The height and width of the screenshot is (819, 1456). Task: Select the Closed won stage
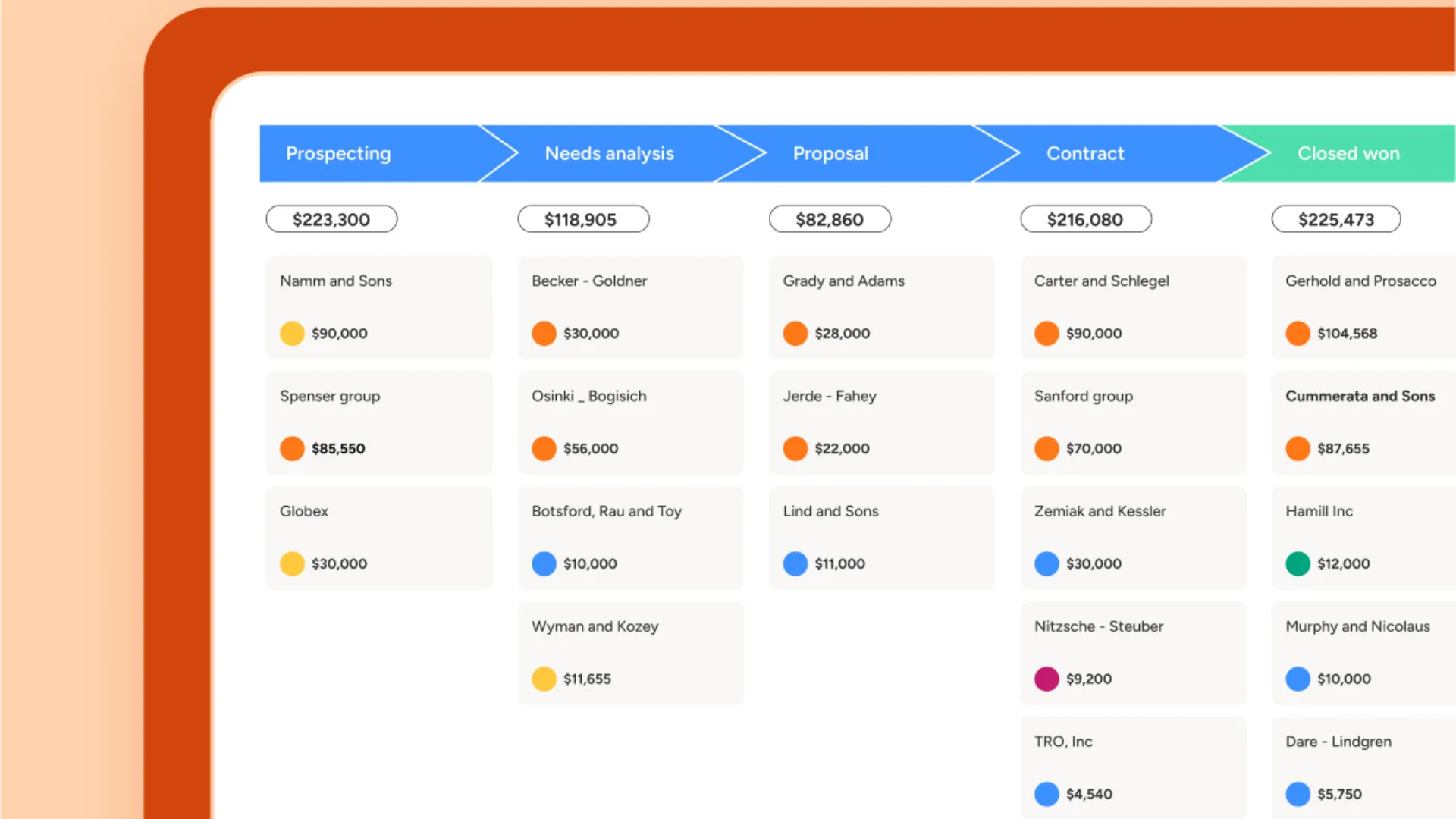click(1348, 153)
